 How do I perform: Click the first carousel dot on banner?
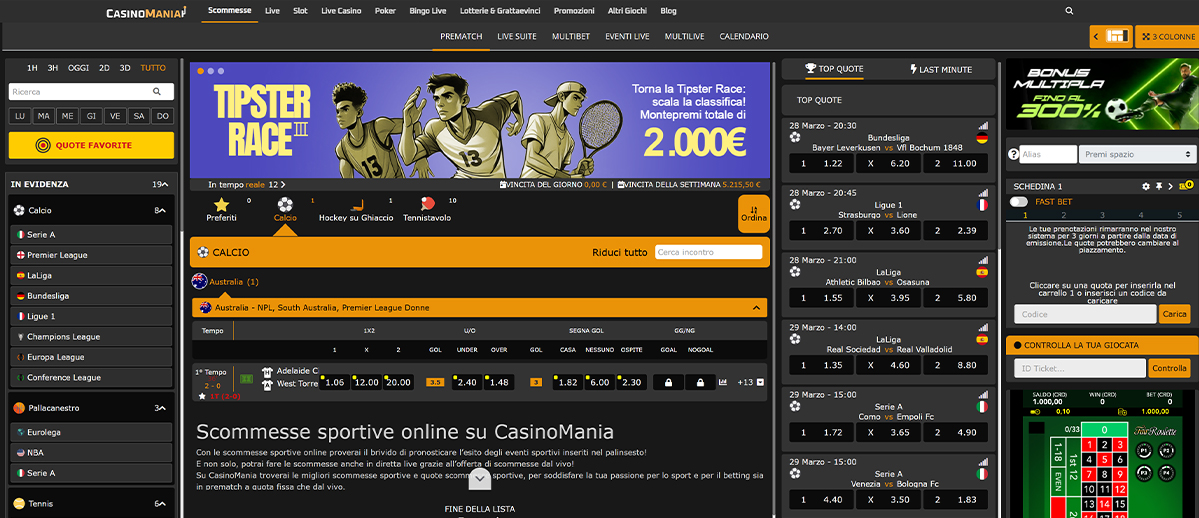(200, 70)
